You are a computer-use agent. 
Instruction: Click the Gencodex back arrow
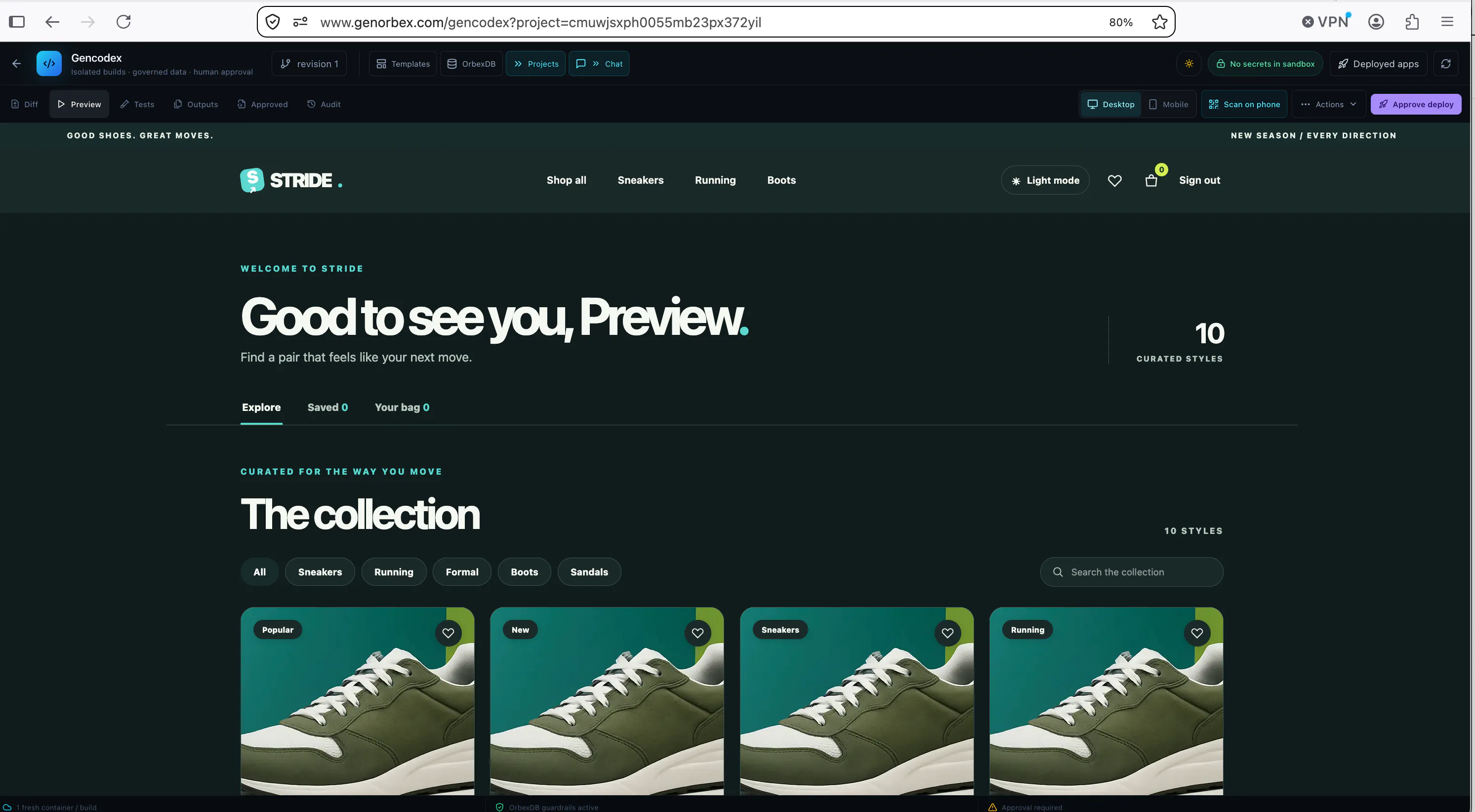pos(17,64)
